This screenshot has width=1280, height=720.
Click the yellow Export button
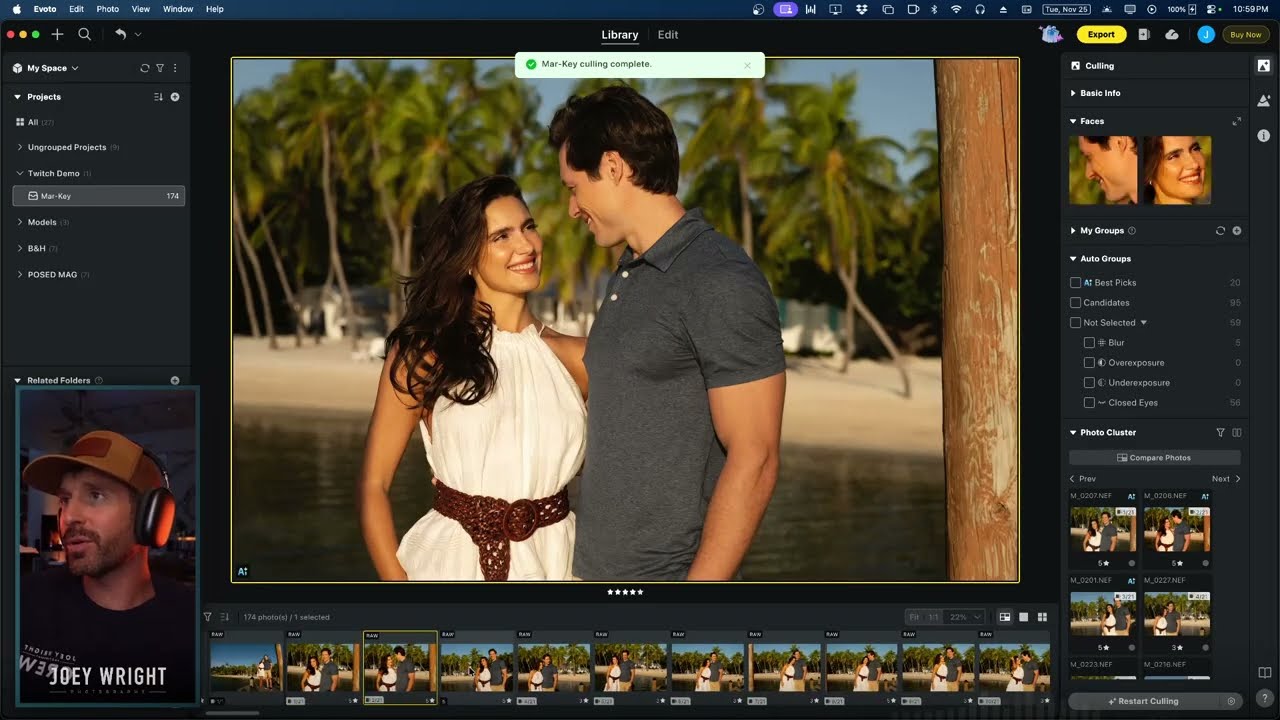coord(1101,34)
